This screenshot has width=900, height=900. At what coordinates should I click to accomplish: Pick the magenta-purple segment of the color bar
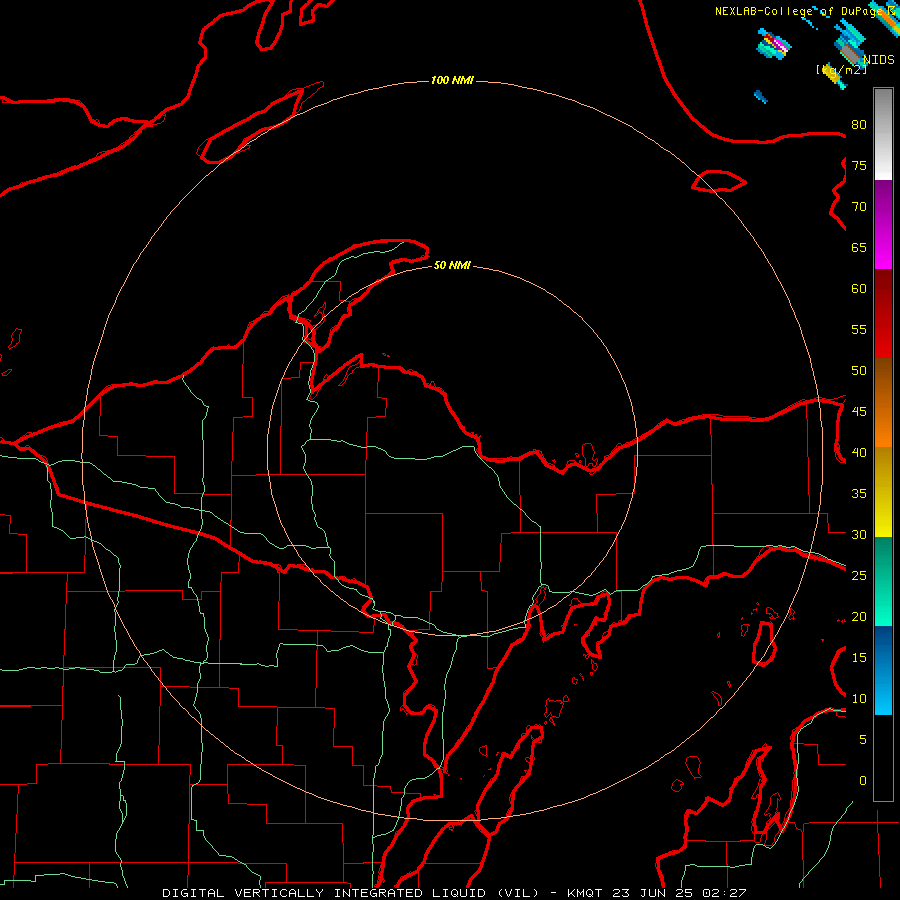[883, 225]
